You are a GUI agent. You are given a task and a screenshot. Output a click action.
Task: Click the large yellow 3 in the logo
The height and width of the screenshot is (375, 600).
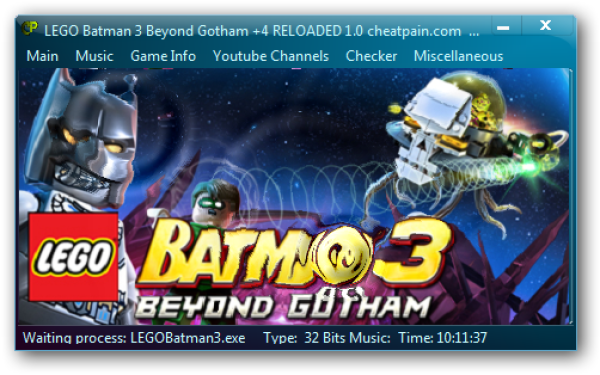413,253
